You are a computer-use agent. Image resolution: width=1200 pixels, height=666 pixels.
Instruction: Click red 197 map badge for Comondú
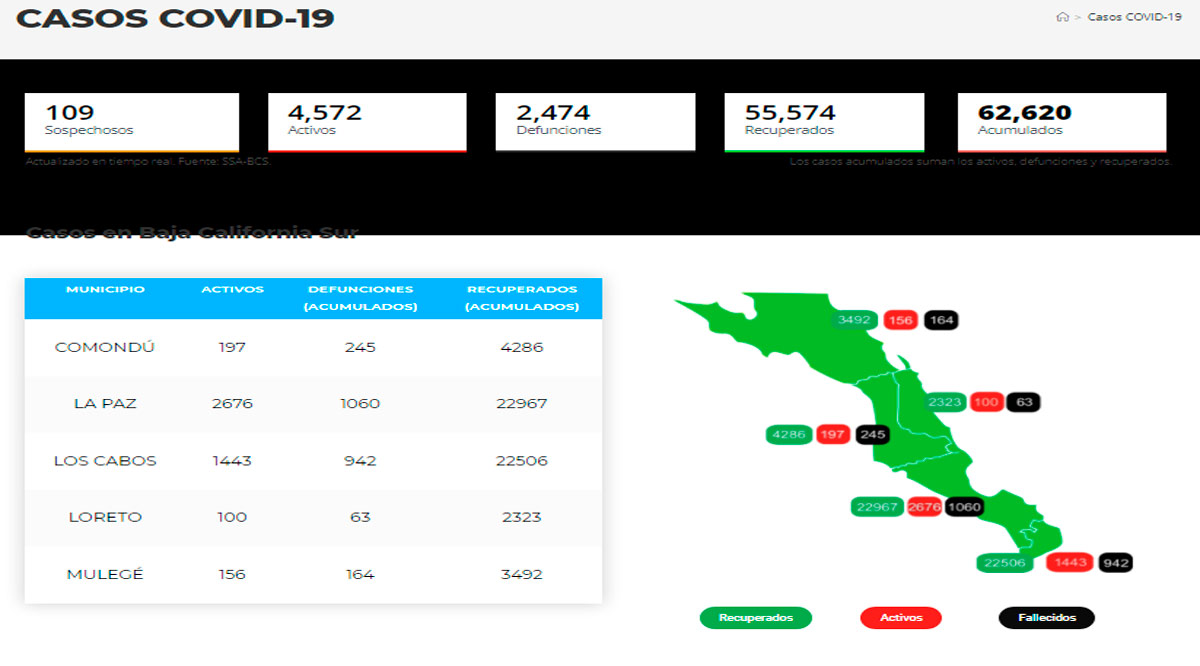click(832, 434)
